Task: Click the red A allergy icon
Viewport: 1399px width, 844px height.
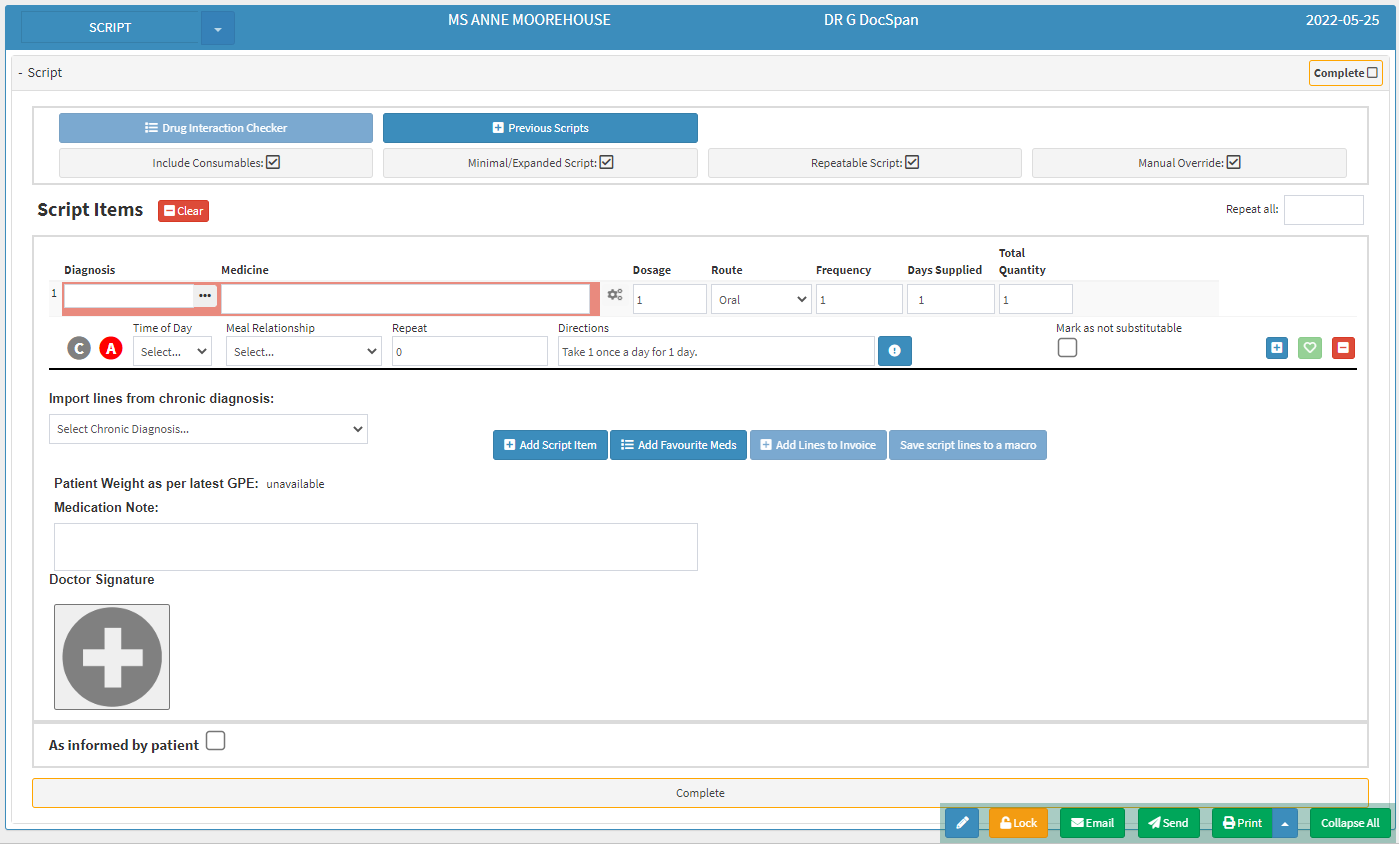Action: (x=110, y=348)
